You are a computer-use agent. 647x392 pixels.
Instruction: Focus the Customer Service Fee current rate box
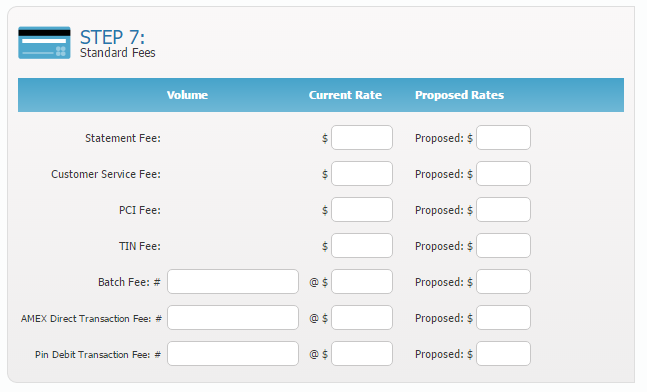362,174
